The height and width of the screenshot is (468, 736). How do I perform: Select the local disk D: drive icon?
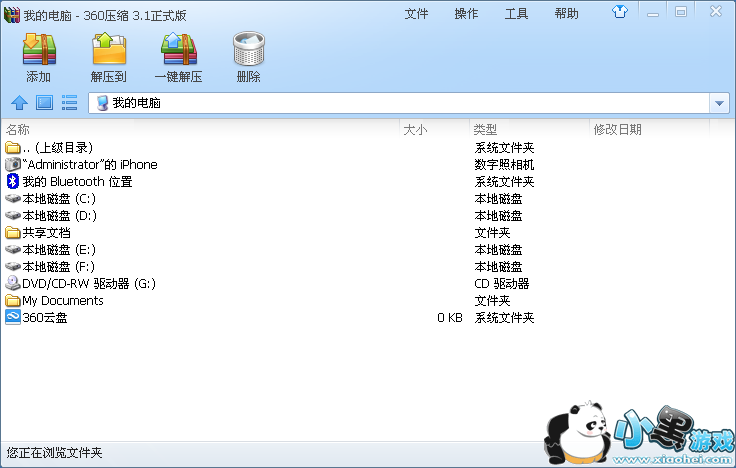coord(13,215)
